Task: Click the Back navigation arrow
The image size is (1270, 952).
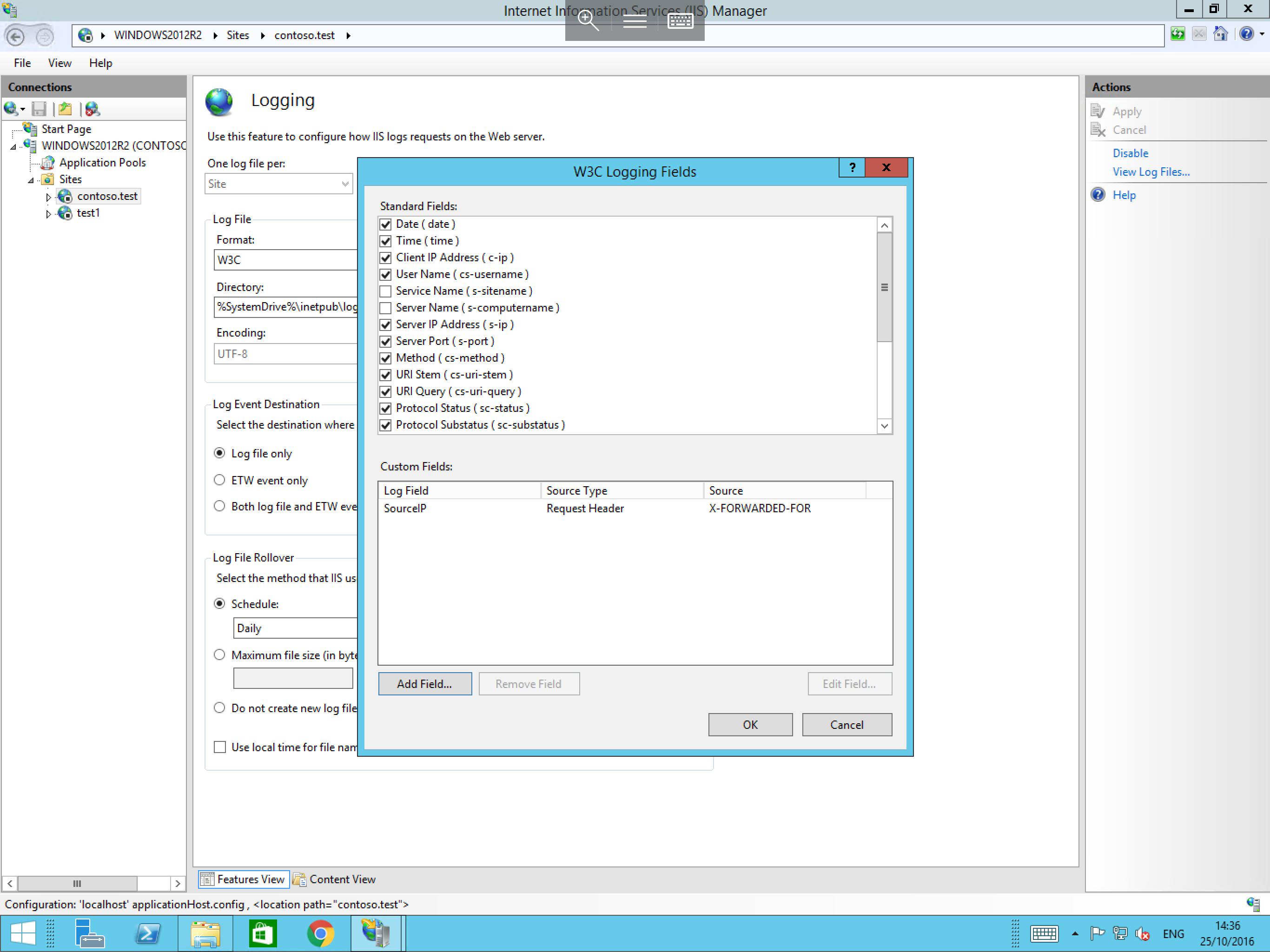Action: [x=15, y=36]
